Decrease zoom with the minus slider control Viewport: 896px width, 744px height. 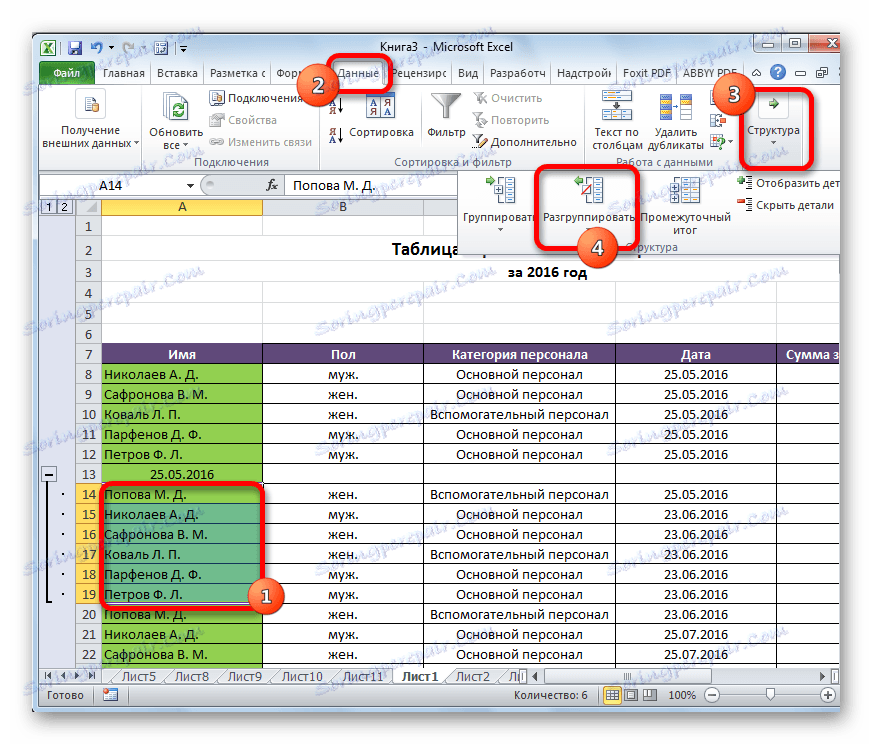tap(714, 694)
